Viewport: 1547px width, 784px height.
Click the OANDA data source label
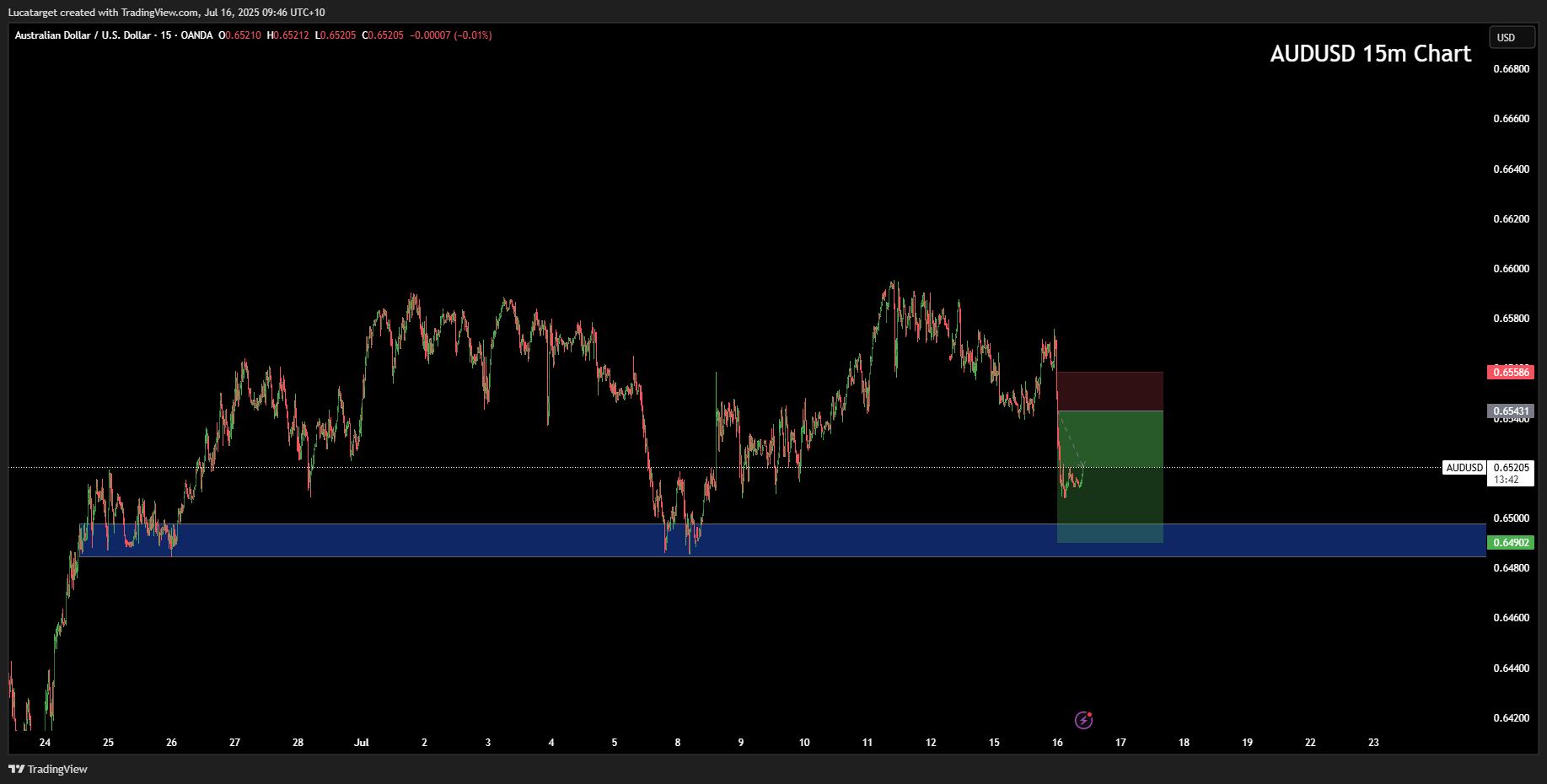tap(196, 35)
